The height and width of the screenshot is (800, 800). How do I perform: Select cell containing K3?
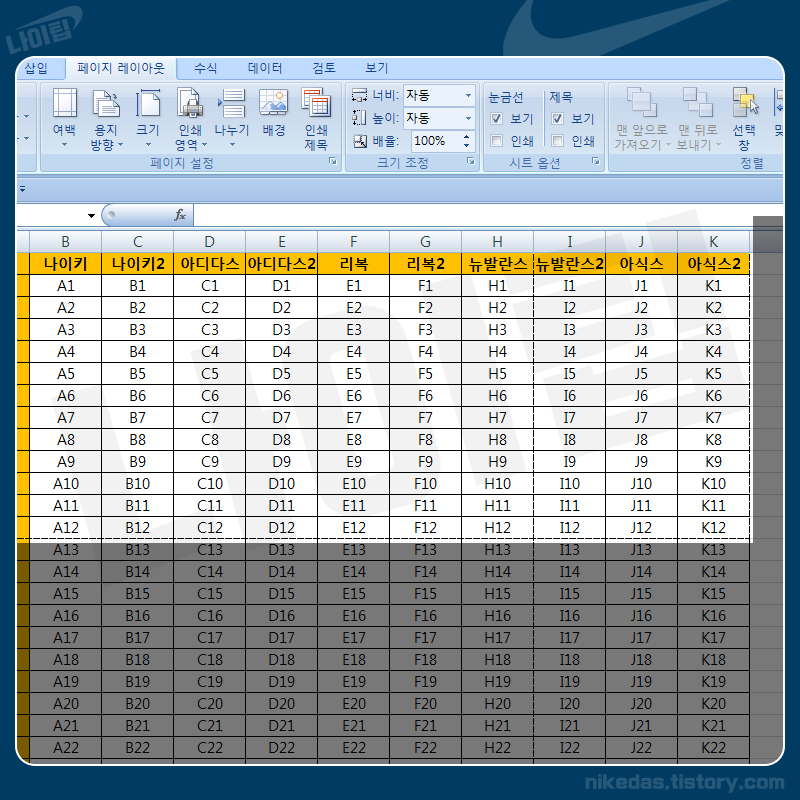tap(714, 330)
